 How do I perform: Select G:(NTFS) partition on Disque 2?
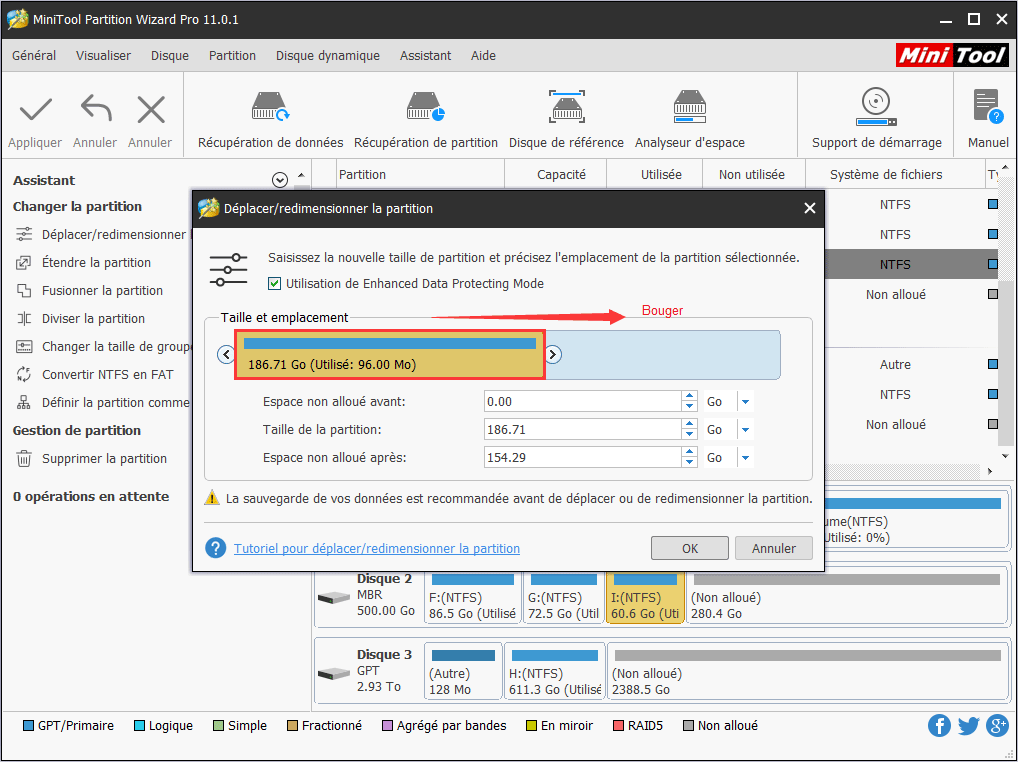564,597
